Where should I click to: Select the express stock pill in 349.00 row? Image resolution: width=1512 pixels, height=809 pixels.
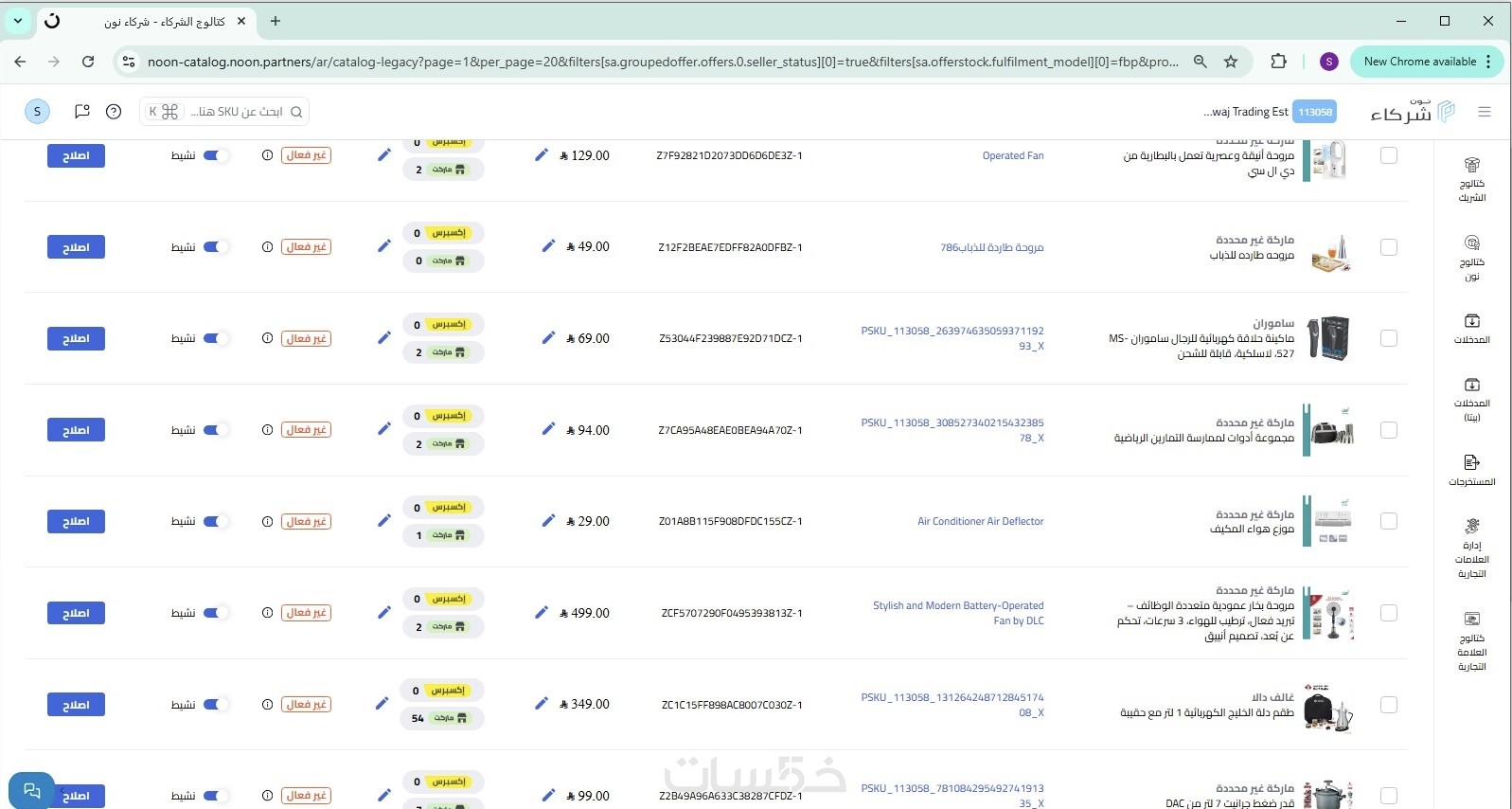click(443, 691)
